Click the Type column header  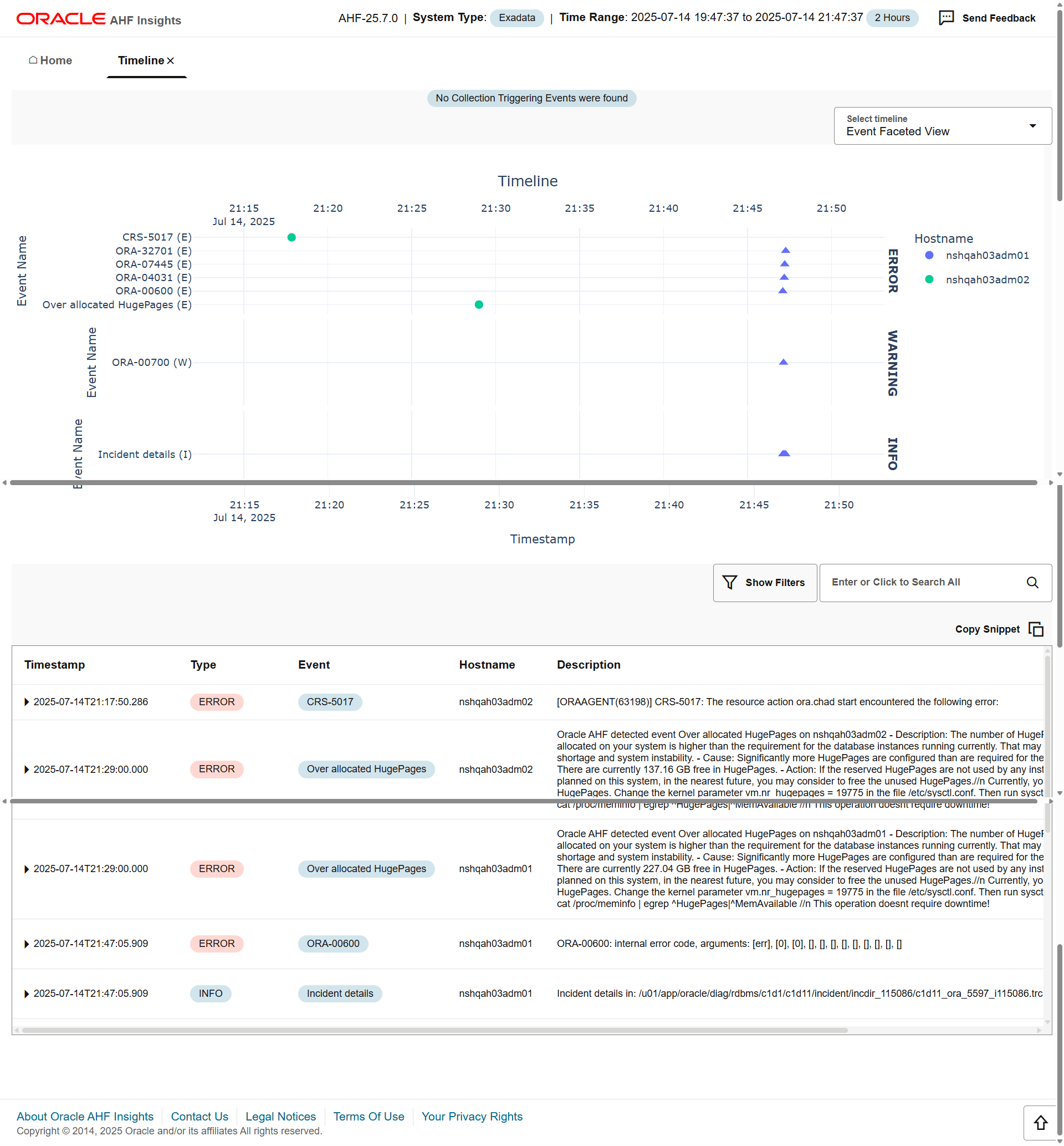click(203, 665)
